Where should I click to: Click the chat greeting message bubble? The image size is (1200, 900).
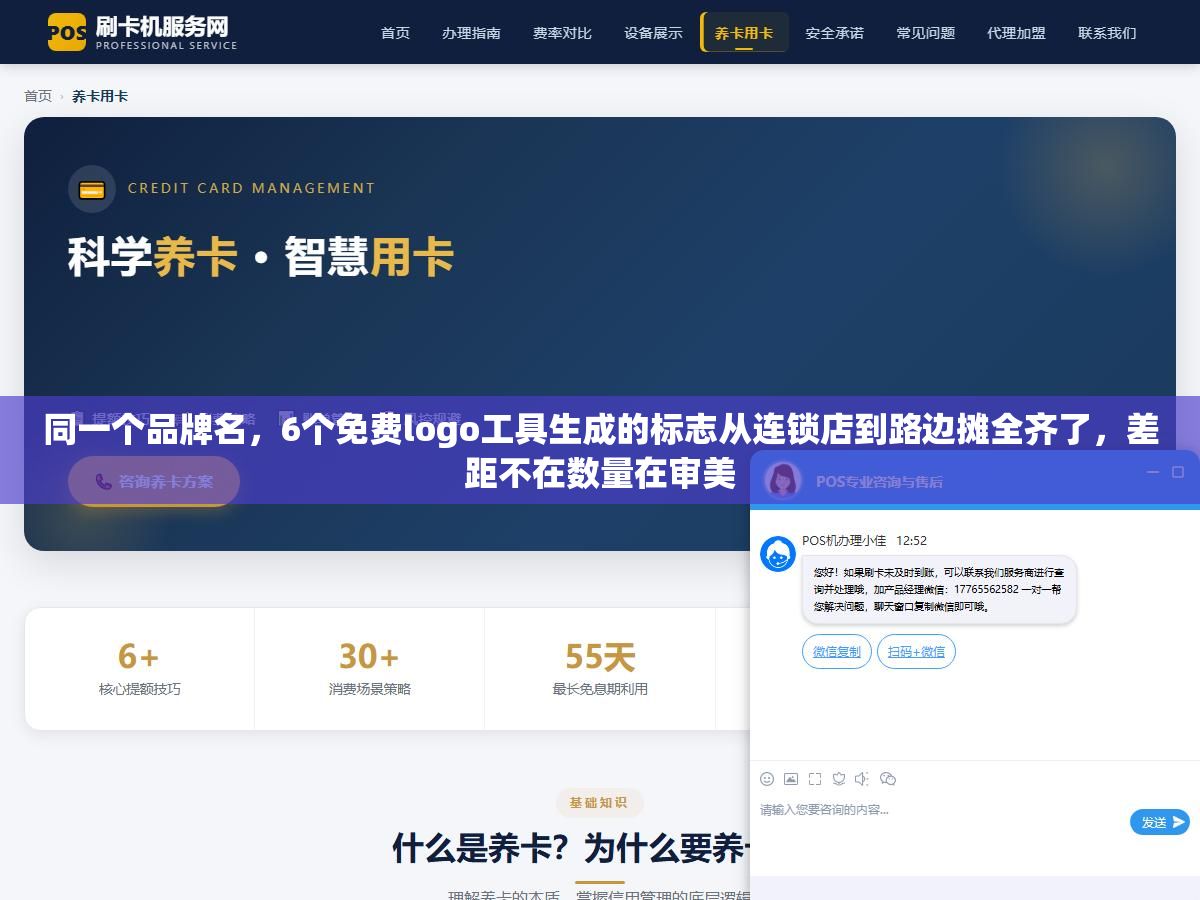point(939,590)
